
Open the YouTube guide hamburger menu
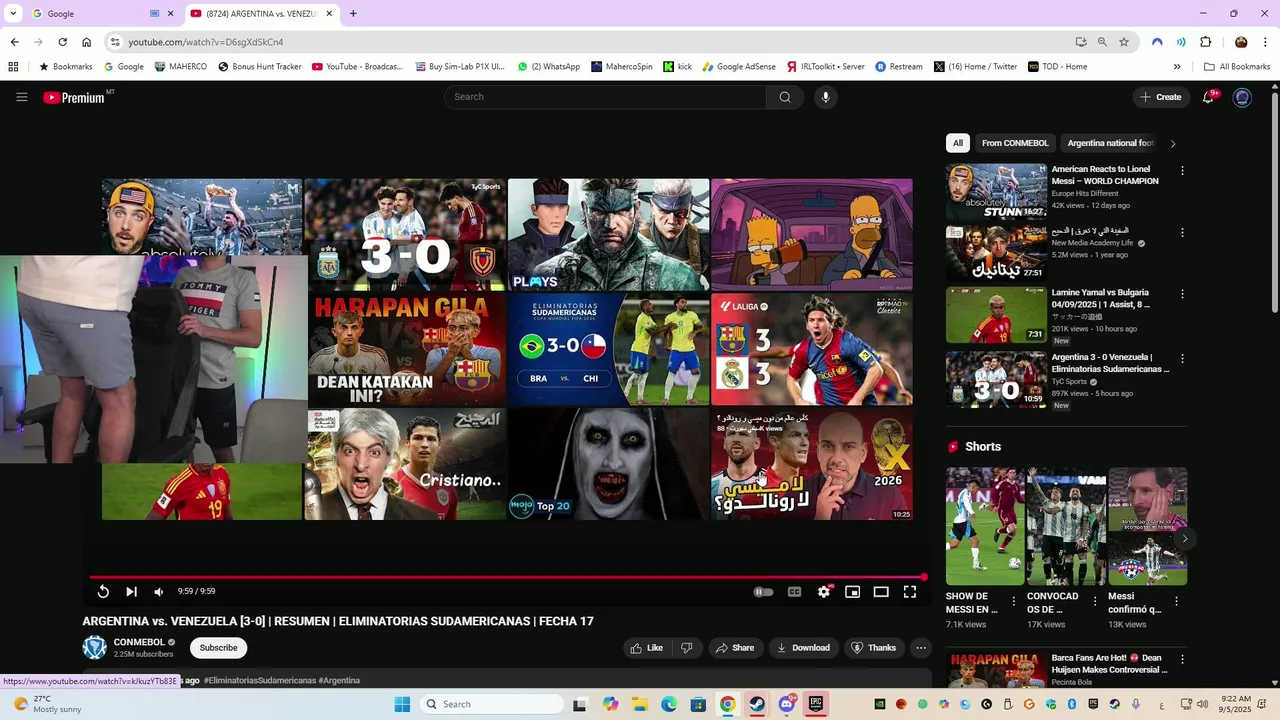click(21, 97)
